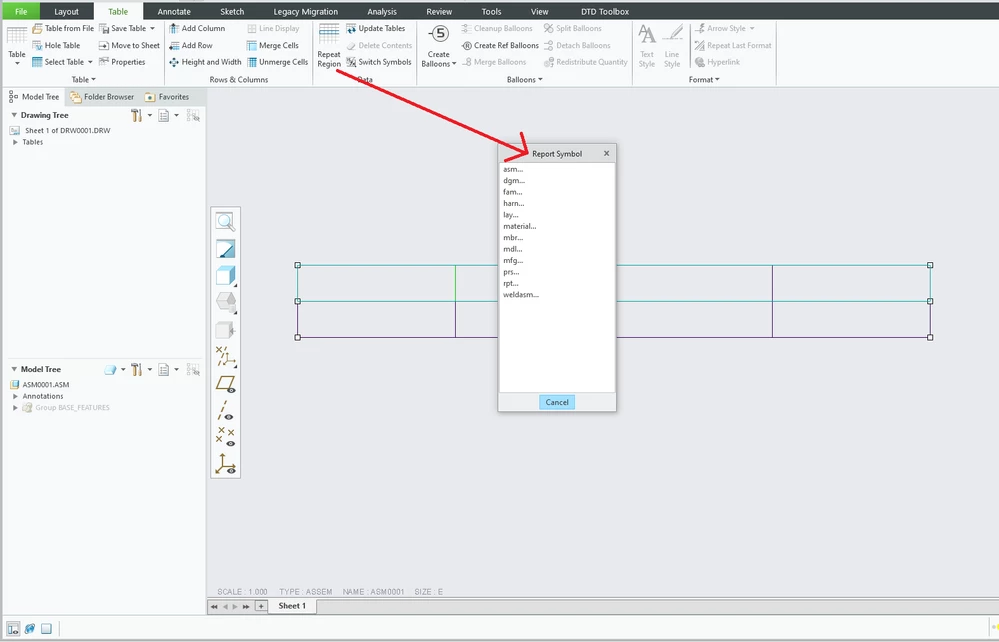Cancel the Report Symbol dialog
This screenshot has height=642, width=999.
557,403
